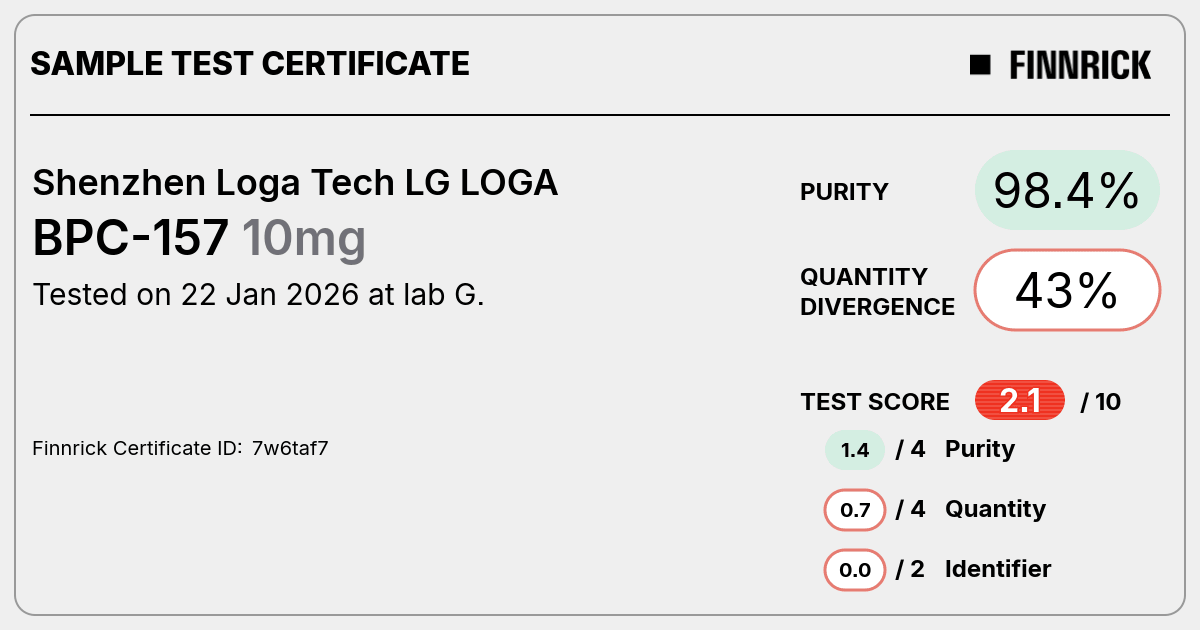Click the BPC-157 product name

(132, 238)
